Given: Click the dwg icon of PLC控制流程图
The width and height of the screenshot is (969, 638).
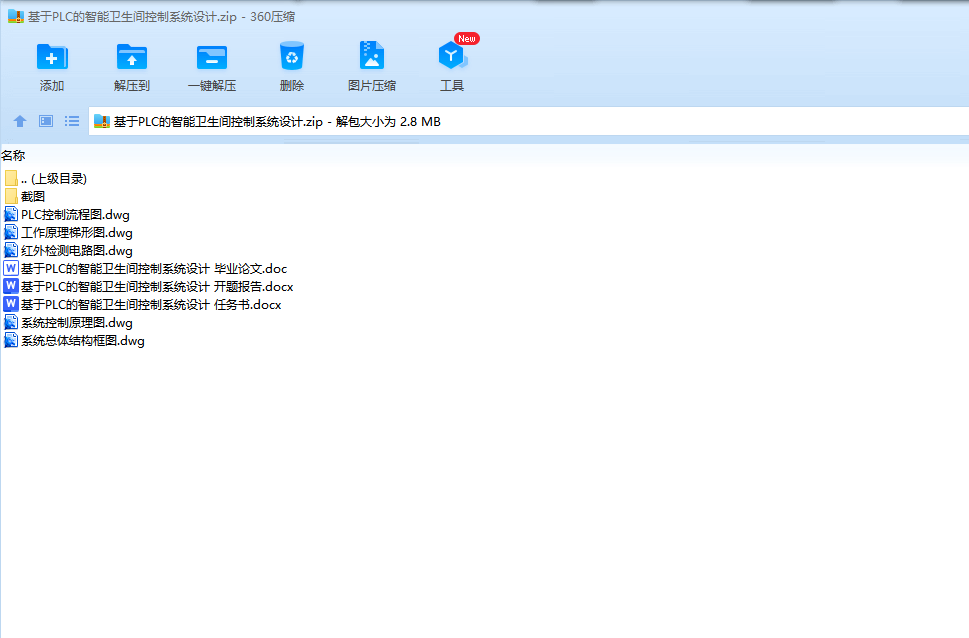Looking at the screenshot, I should (11, 215).
